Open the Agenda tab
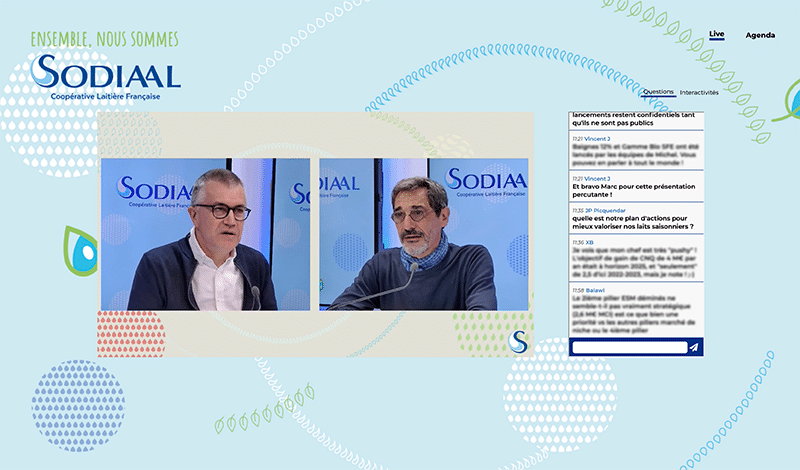This screenshot has height=470, width=800. click(x=760, y=35)
